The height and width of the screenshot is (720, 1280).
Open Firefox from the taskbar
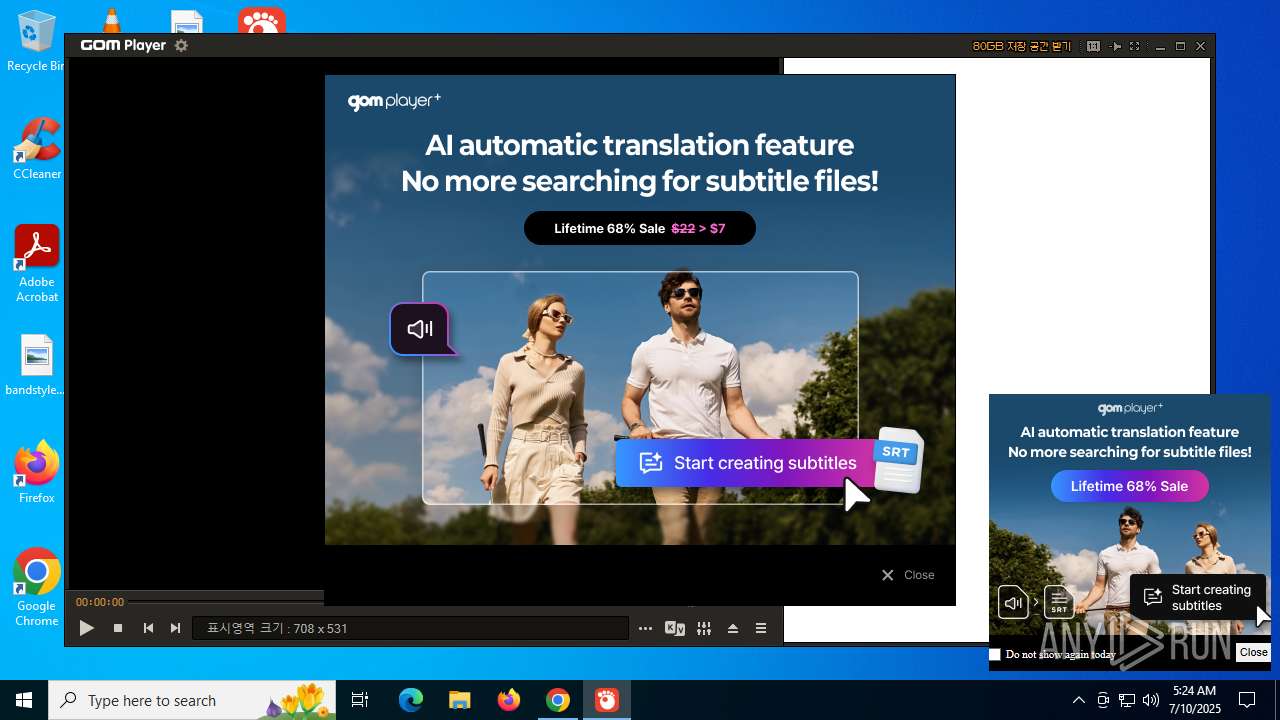(509, 700)
